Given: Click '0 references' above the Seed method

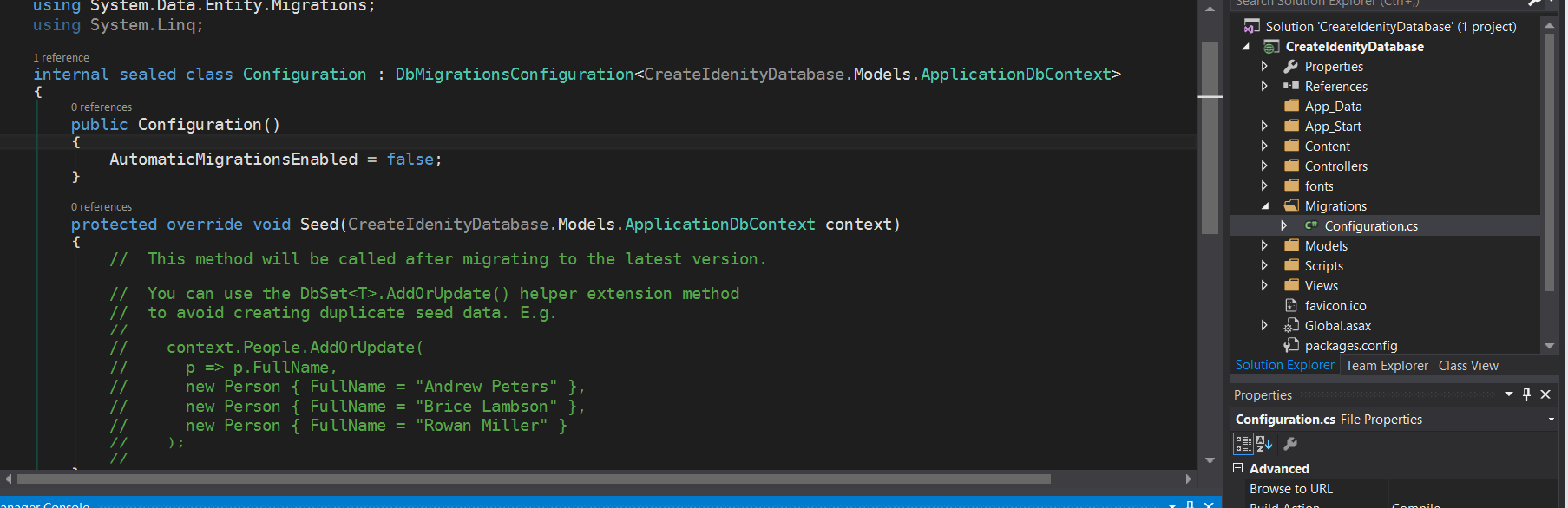Looking at the screenshot, I should [102, 207].
